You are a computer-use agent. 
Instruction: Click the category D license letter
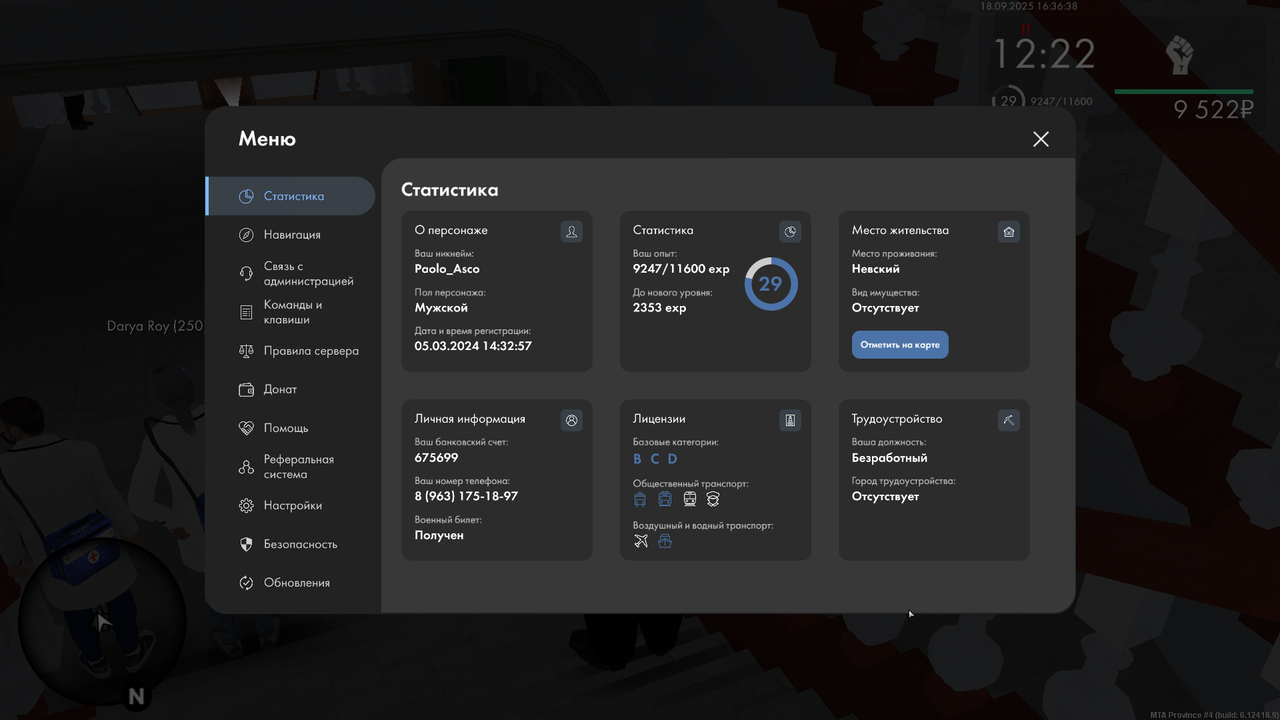click(x=673, y=459)
